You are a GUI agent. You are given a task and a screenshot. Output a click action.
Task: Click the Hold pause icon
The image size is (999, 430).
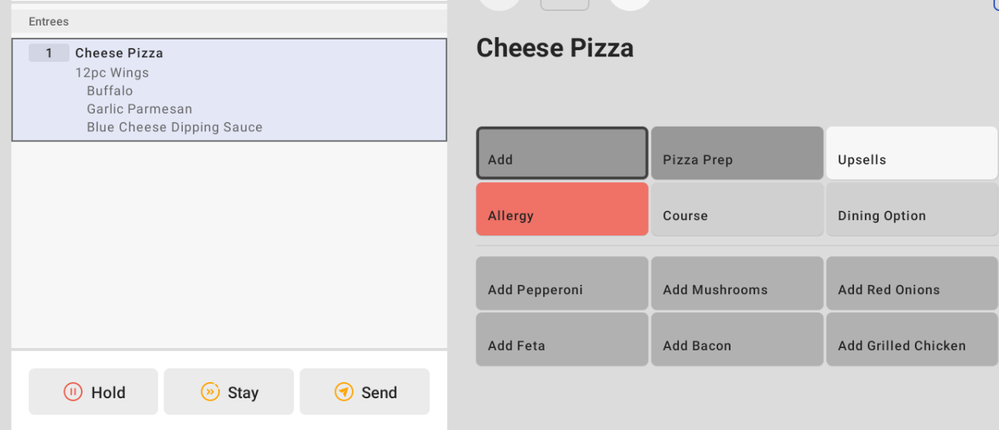click(x=73, y=392)
